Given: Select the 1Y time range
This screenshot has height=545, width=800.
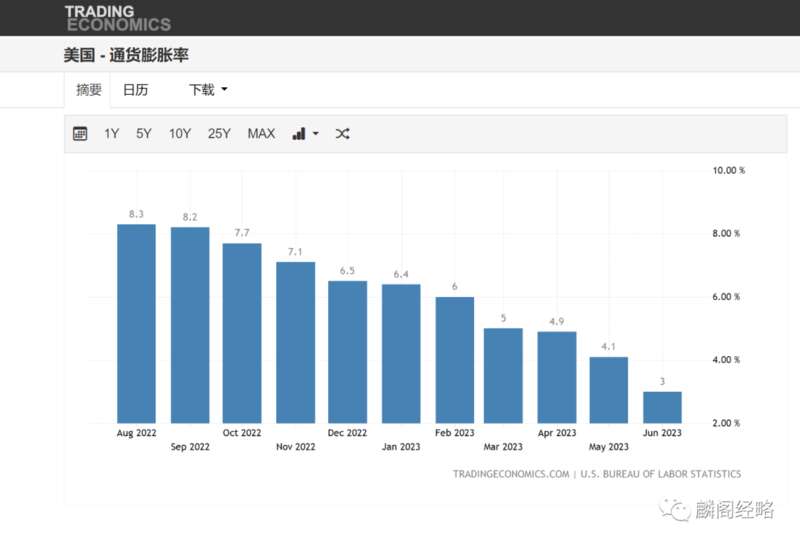Looking at the screenshot, I should (111, 134).
